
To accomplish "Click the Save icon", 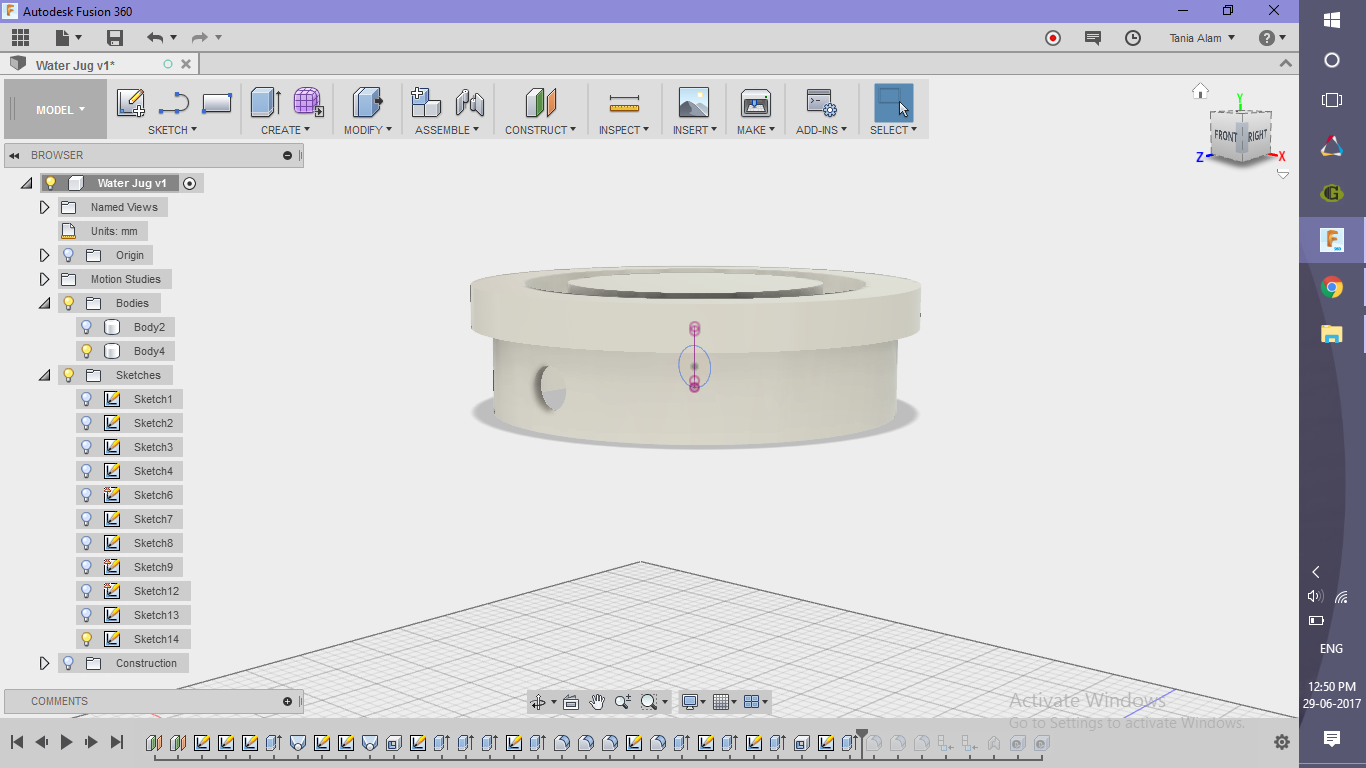I will 115,38.
